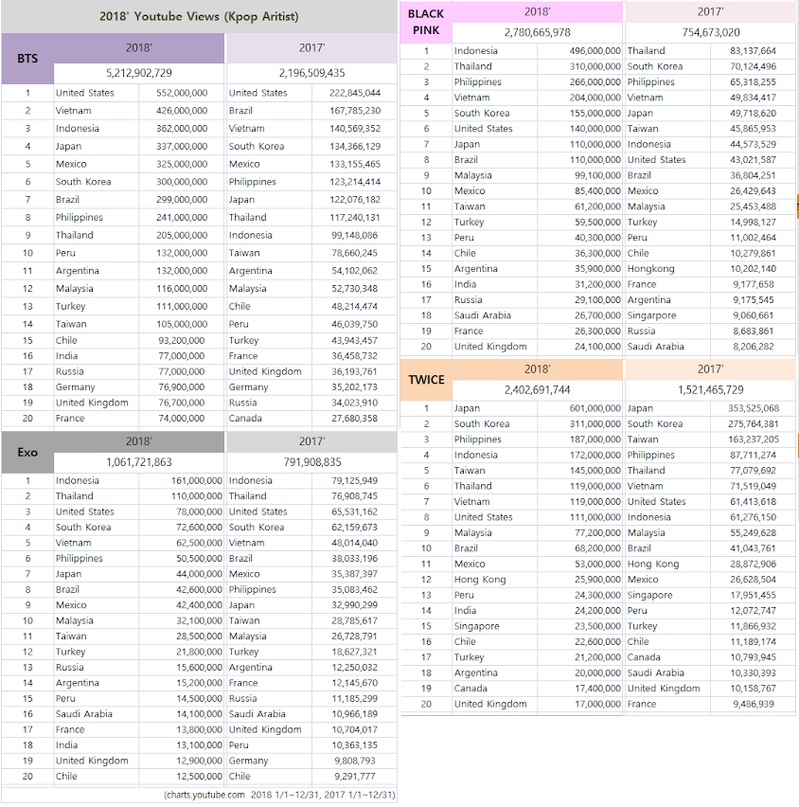Select the TWICE artist label cell
The height and width of the screenshot is (807, 799).
click(x=426, y=380)
